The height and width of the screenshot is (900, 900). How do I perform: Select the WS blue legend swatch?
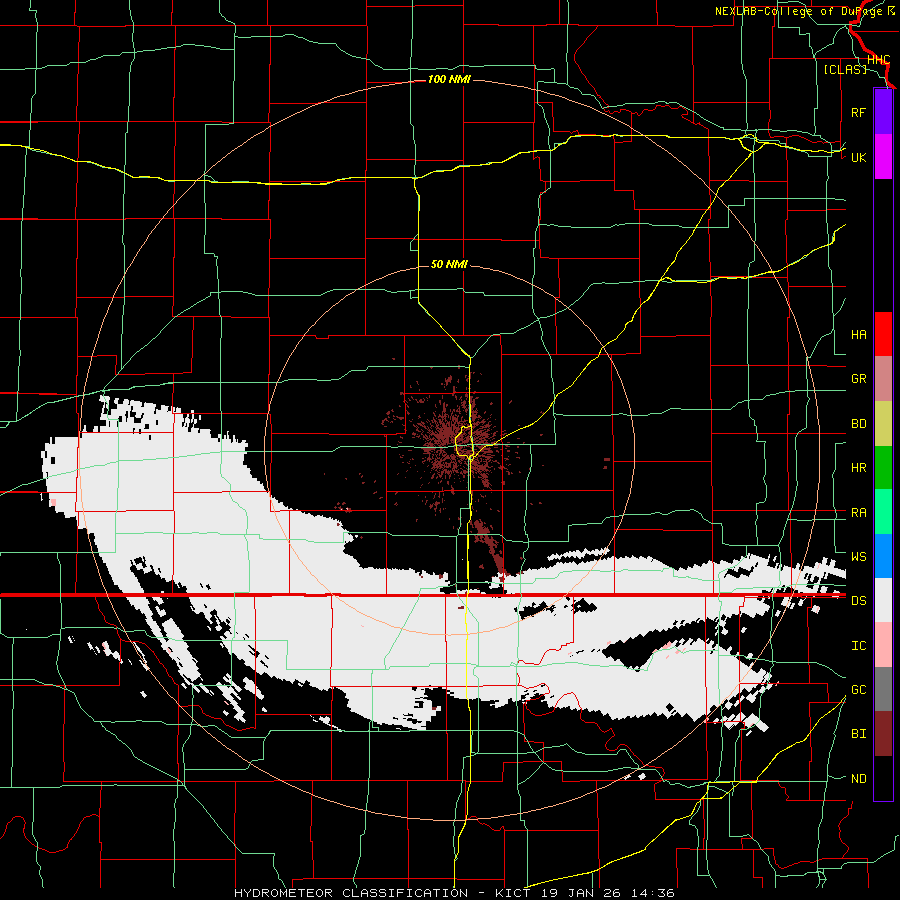[x=883, y=556]
